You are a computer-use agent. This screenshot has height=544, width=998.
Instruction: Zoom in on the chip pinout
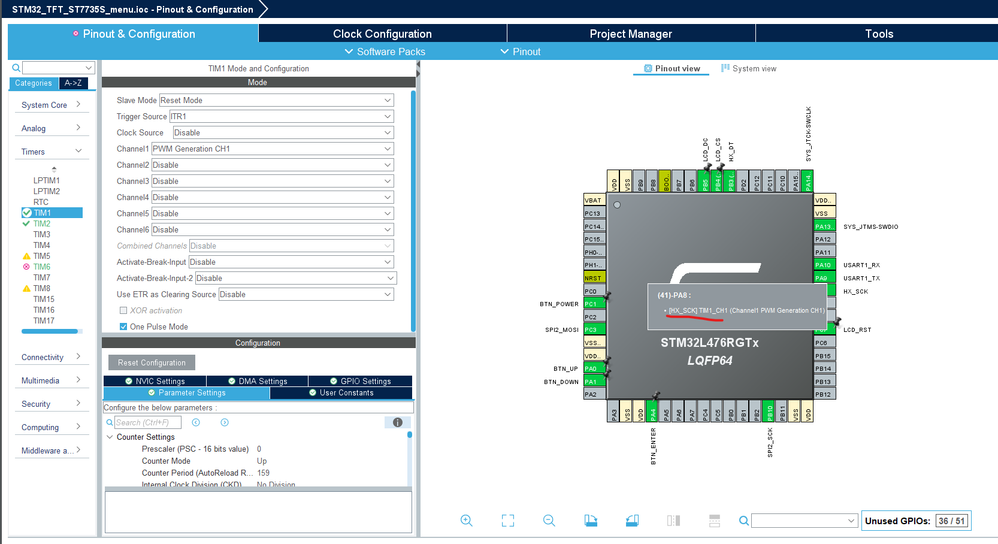point(466,520)
